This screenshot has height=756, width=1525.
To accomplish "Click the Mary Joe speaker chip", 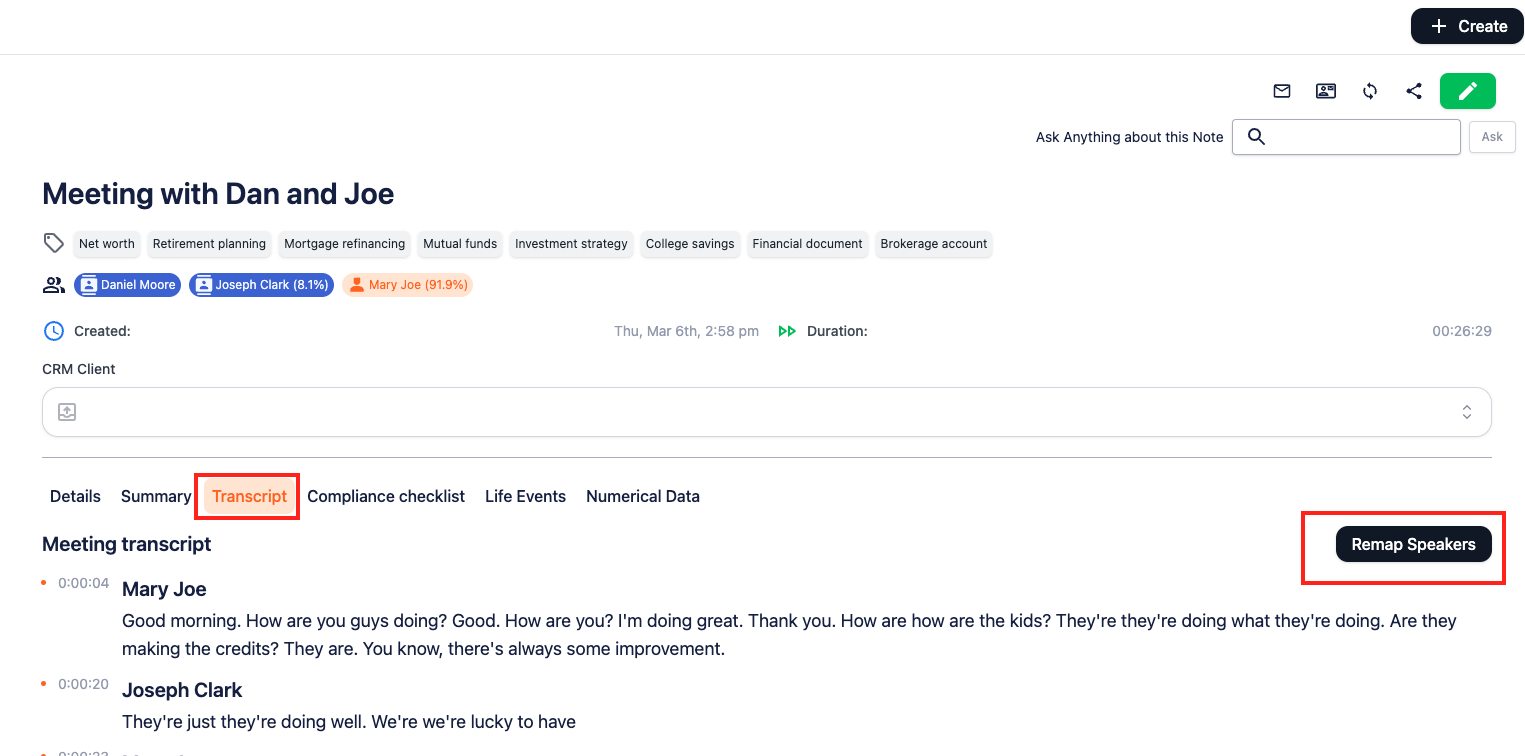I will 407,285.
